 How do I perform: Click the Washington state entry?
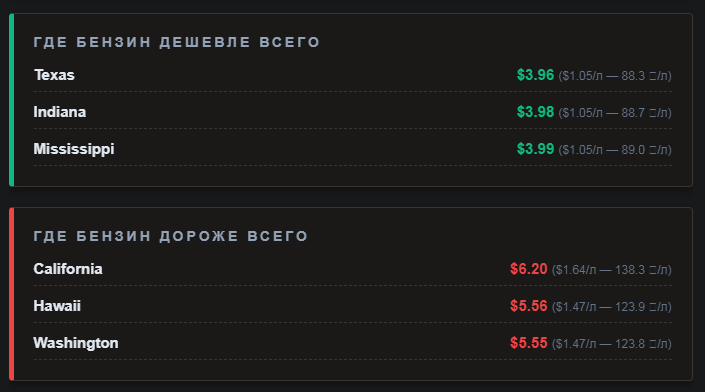pyautogui.click(x=76, y=343)
